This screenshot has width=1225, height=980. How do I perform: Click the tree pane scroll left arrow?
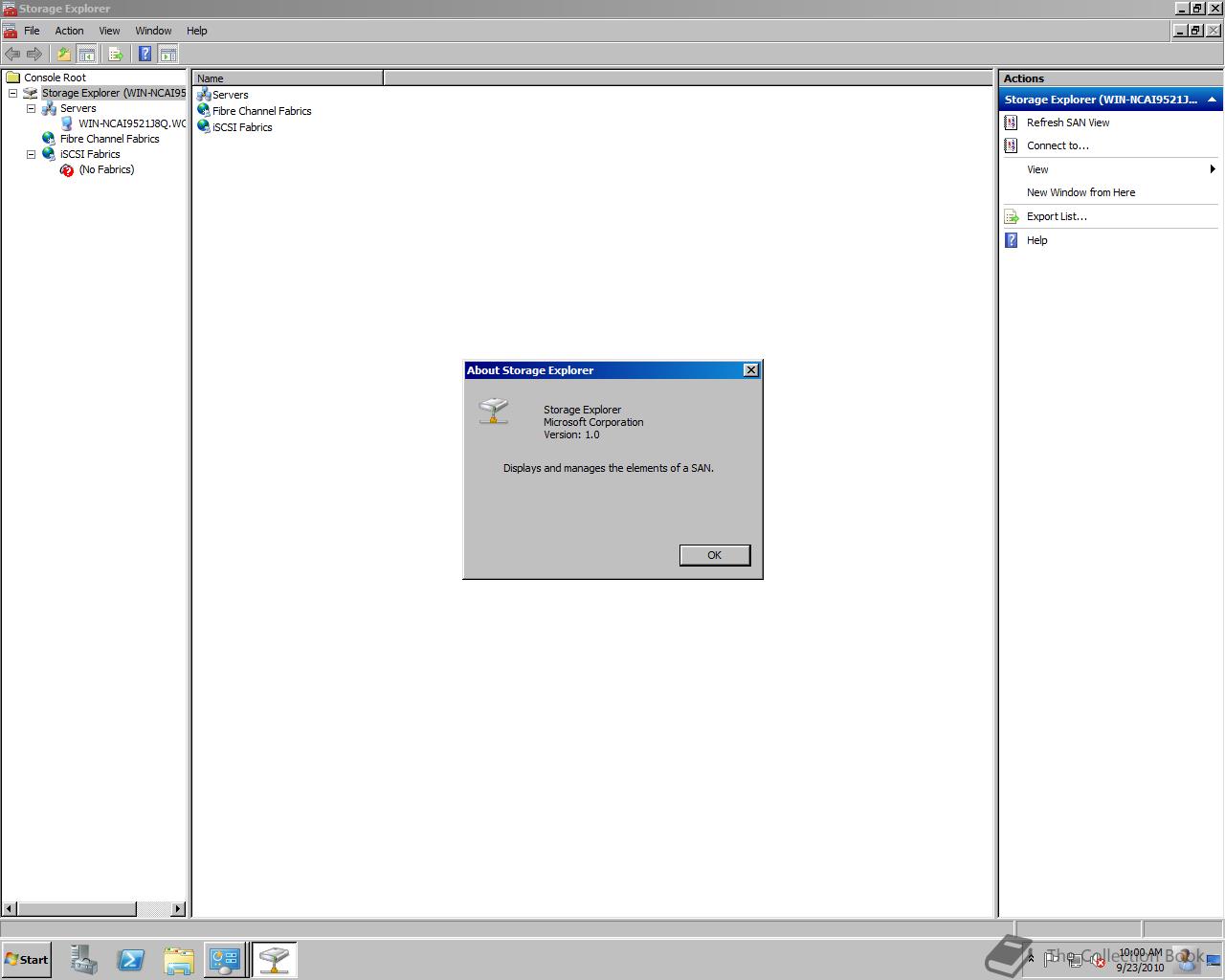pos(10,908)
